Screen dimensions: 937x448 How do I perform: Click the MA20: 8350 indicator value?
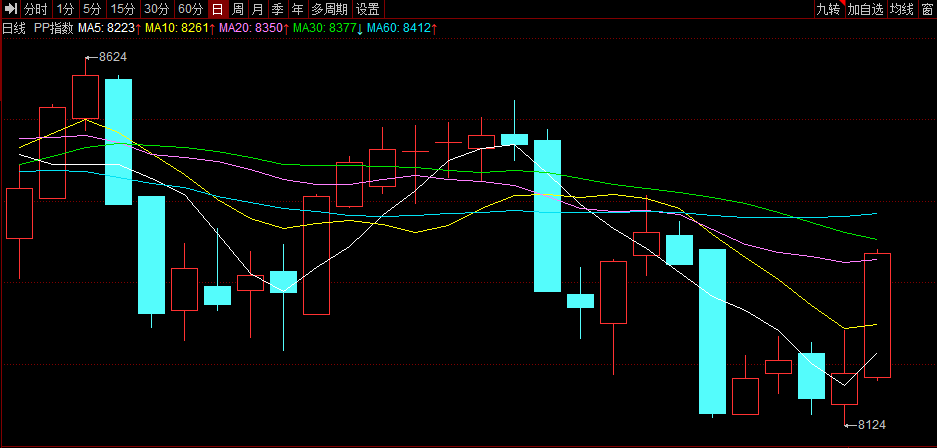click(x=254, y=27)
